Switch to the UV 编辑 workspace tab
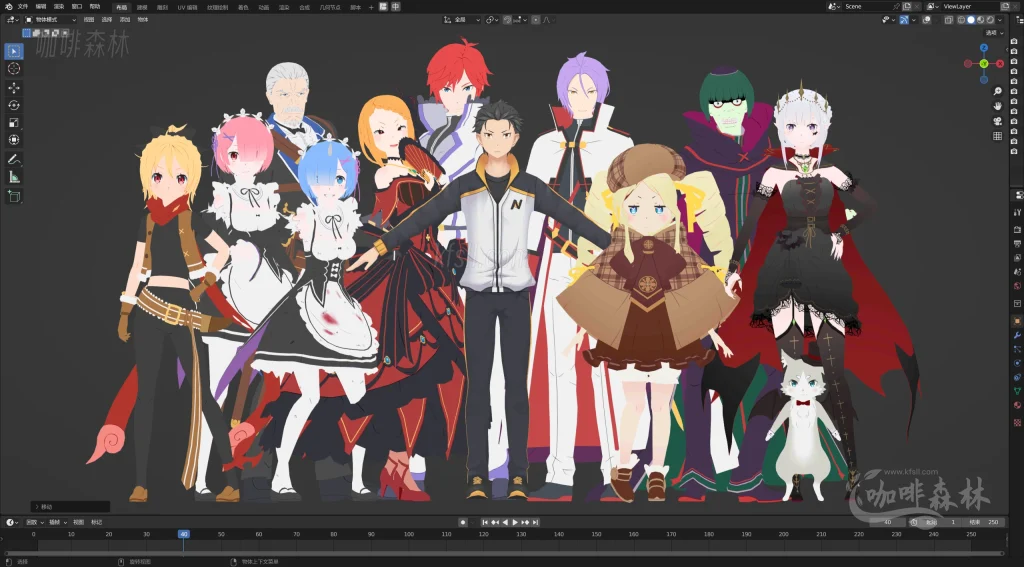This screenshot has height=567, width=1024. click(187, 7)
